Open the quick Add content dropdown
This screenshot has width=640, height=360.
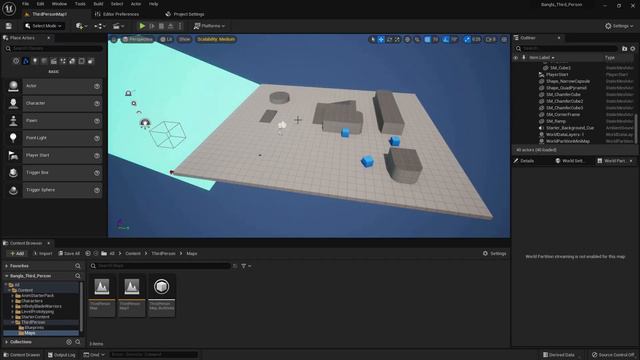click(x=82, y=26)
